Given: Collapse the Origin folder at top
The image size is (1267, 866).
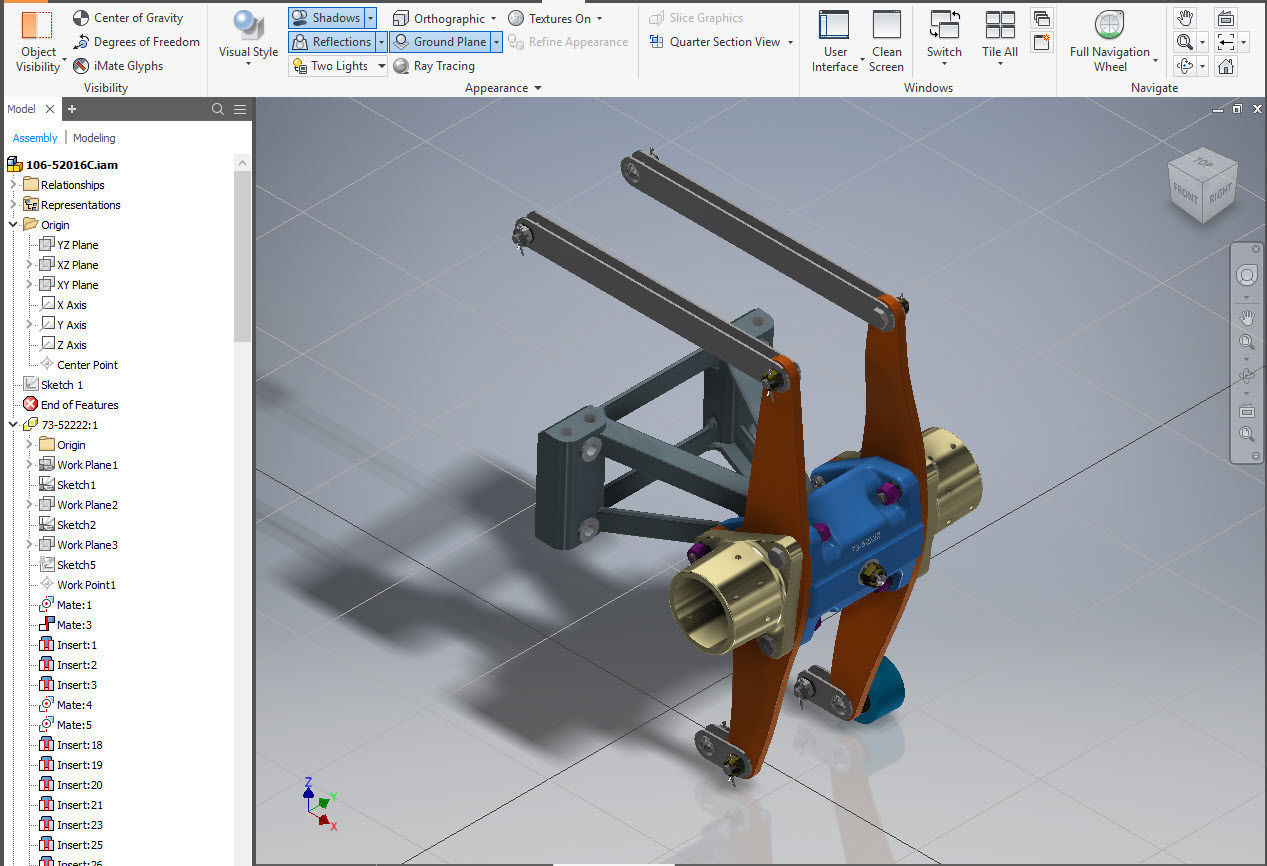Looking at the screenshot, I should [x=13, y=225].
